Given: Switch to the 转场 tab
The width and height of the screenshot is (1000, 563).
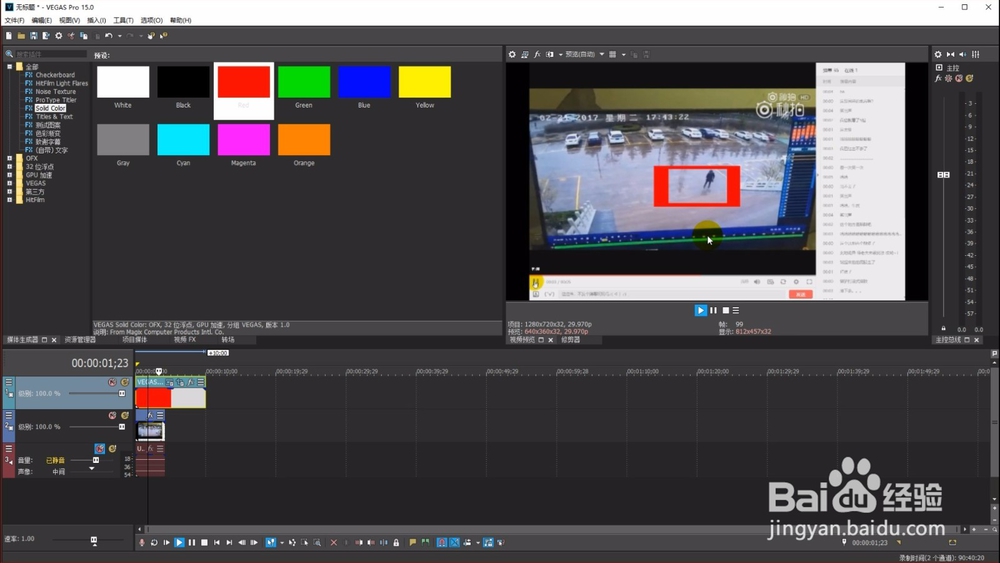Looking at the screenshot, I should pyautogui.click(x=228, y=340).
